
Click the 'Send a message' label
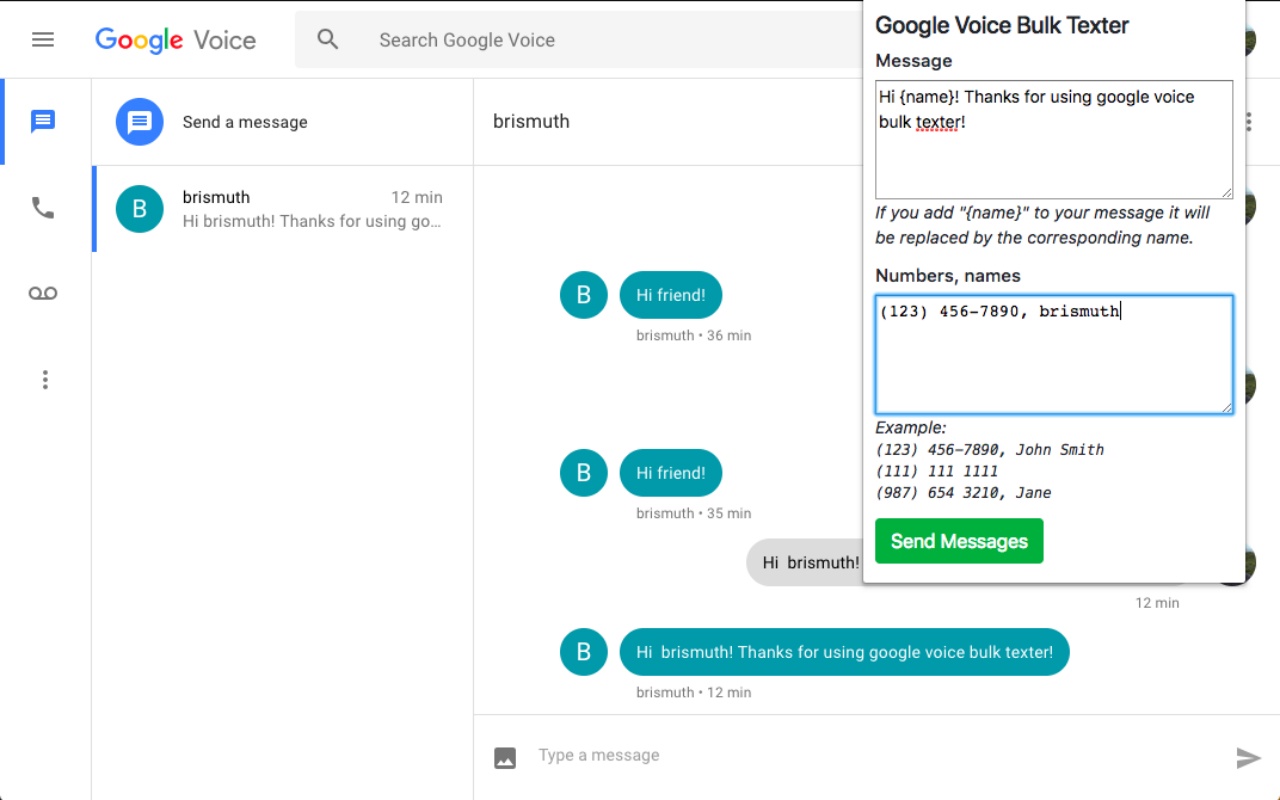pos(245,122)
